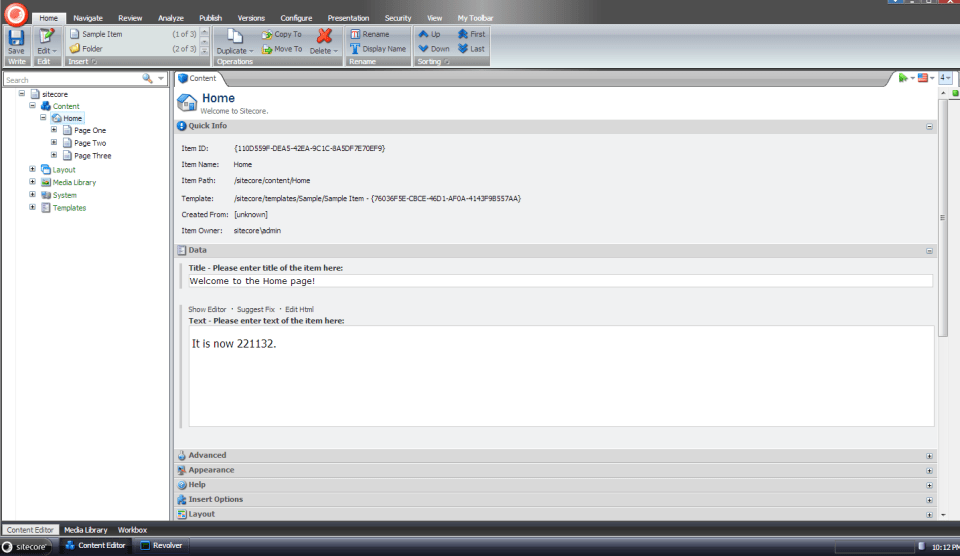Open the Publish ribbon tab
This screenshot has width=960, height=556.
(210, 18)
